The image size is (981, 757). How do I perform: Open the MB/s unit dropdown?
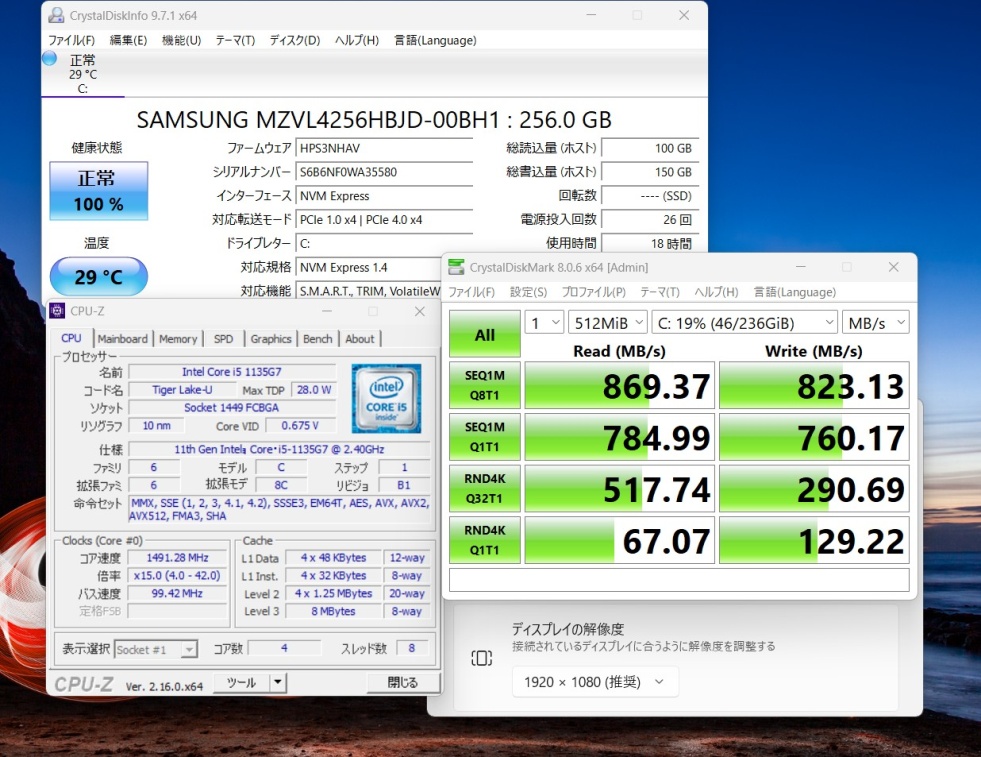[876, 323]
